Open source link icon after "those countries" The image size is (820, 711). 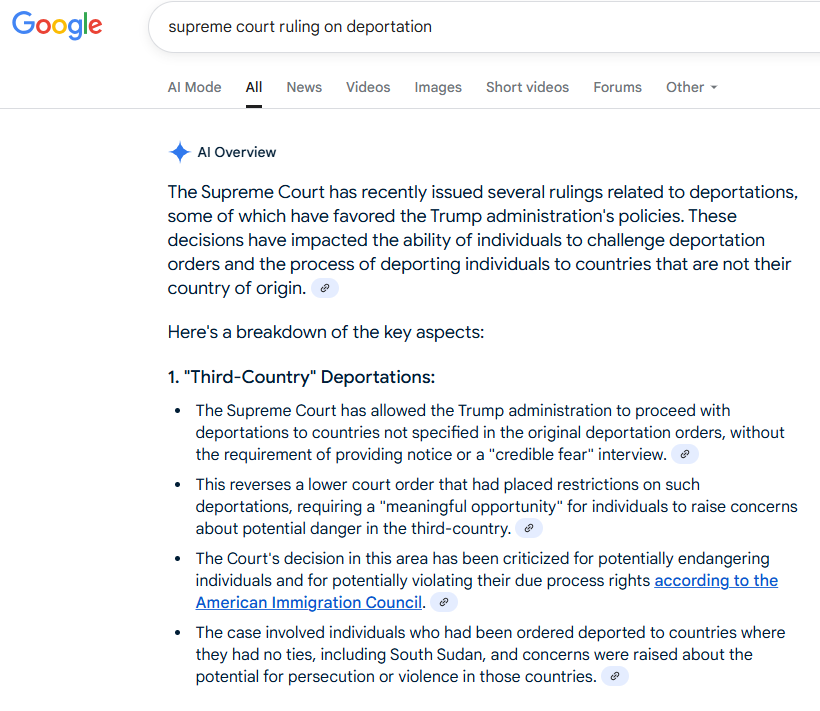[614, 676]
